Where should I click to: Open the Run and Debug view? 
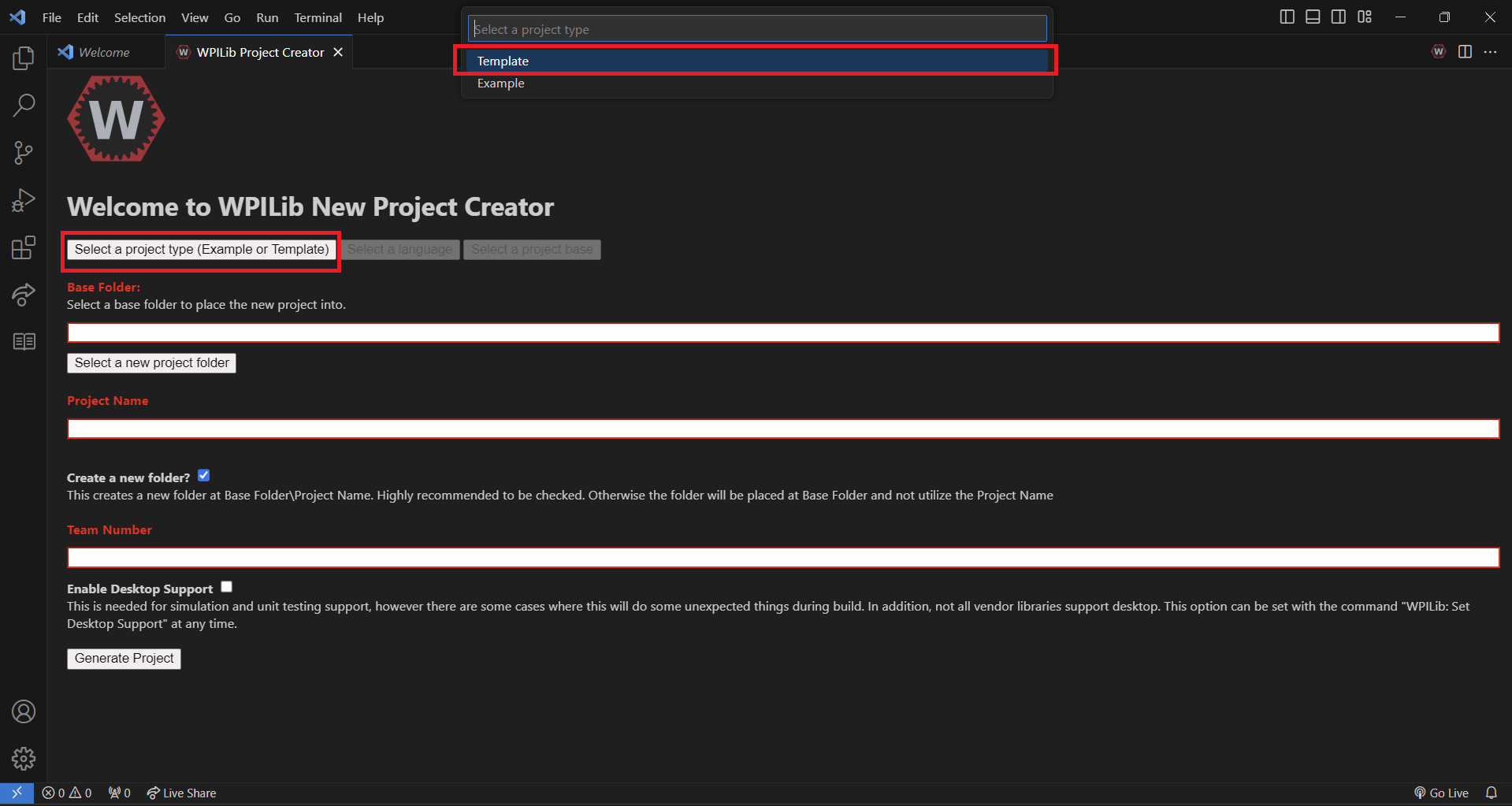coord(24,200)
